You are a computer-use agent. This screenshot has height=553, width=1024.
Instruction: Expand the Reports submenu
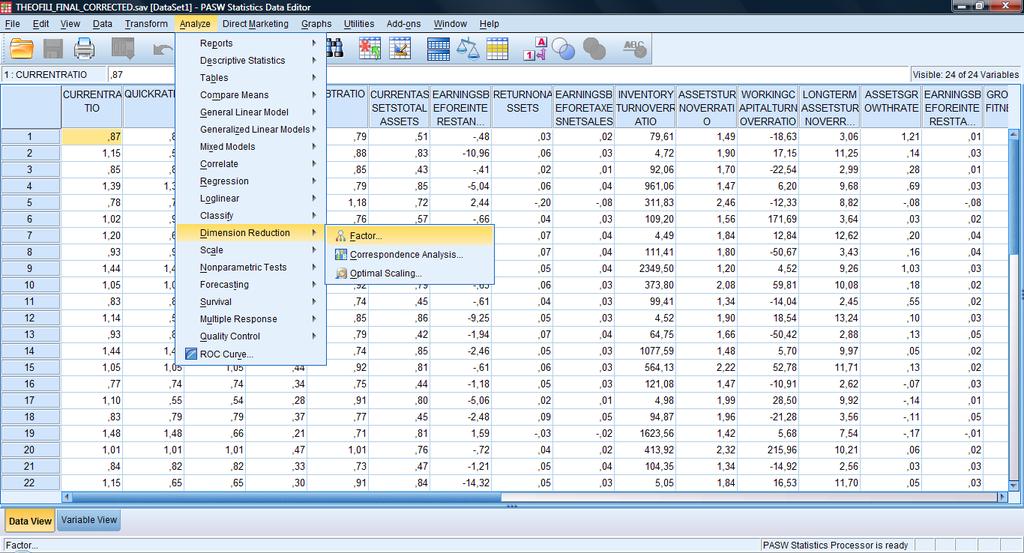[251, 43]
